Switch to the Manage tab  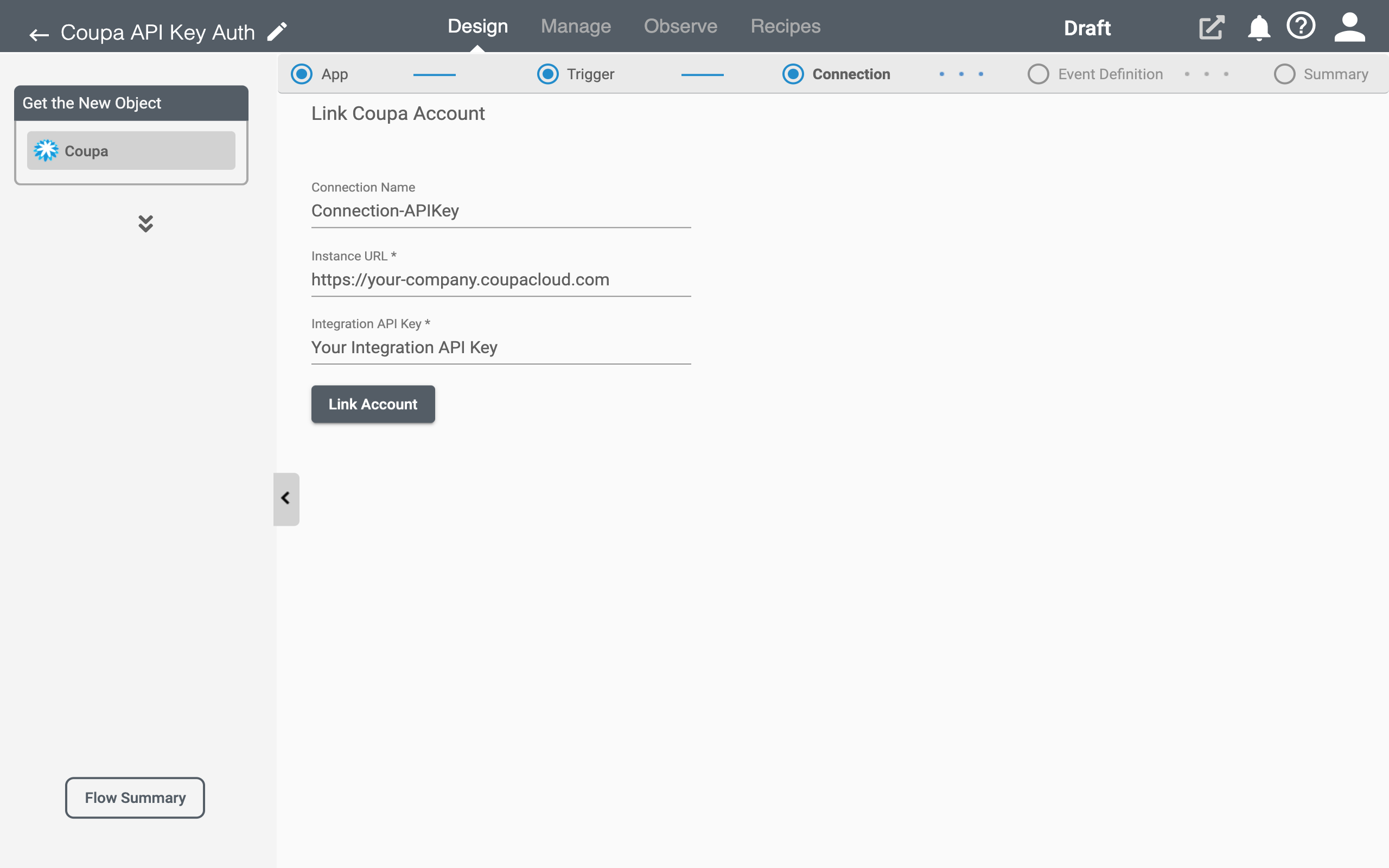[576, 27]
